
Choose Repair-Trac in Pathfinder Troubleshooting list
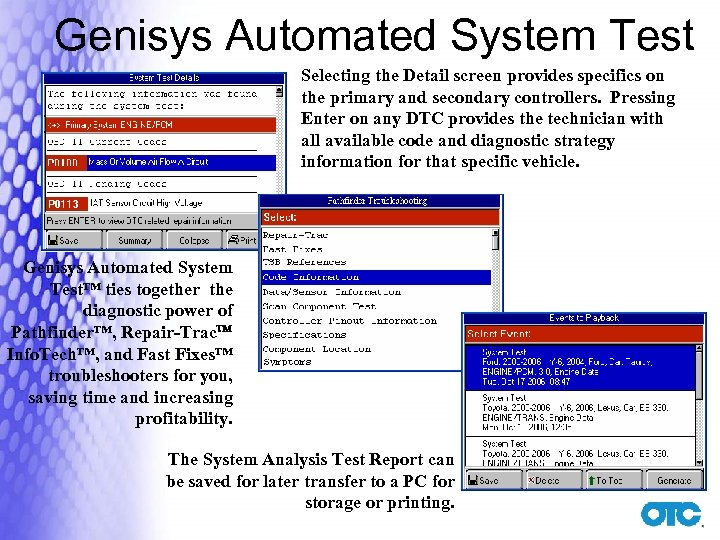click(x=295, y=235)
